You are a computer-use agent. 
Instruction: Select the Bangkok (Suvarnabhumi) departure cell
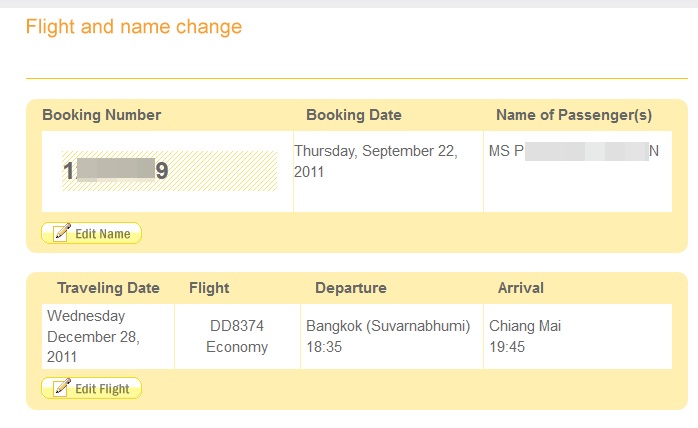pos(392,337)
